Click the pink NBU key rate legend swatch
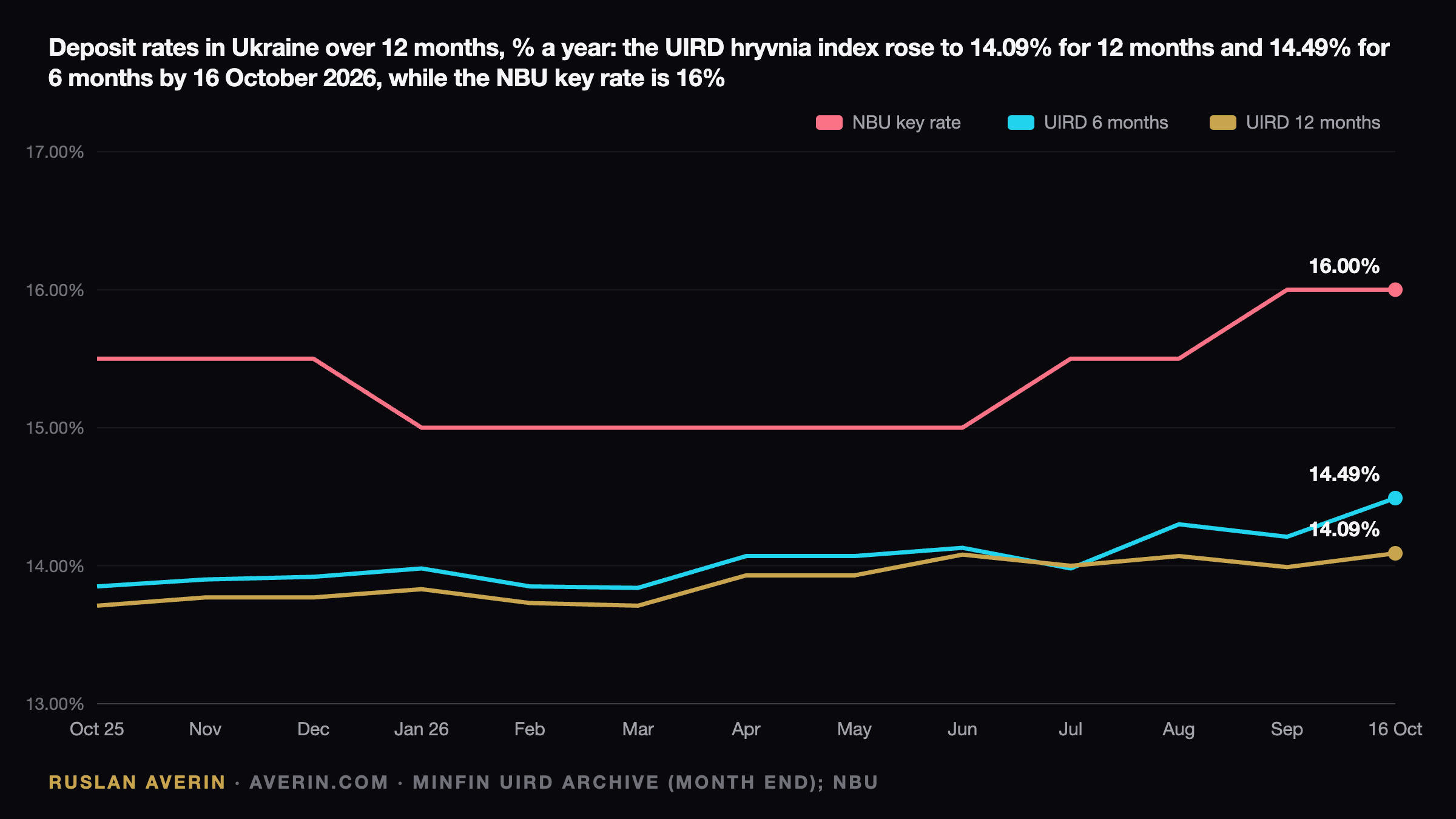The height and width of the screenshot is (819, 1456). [x=829, y=123]
